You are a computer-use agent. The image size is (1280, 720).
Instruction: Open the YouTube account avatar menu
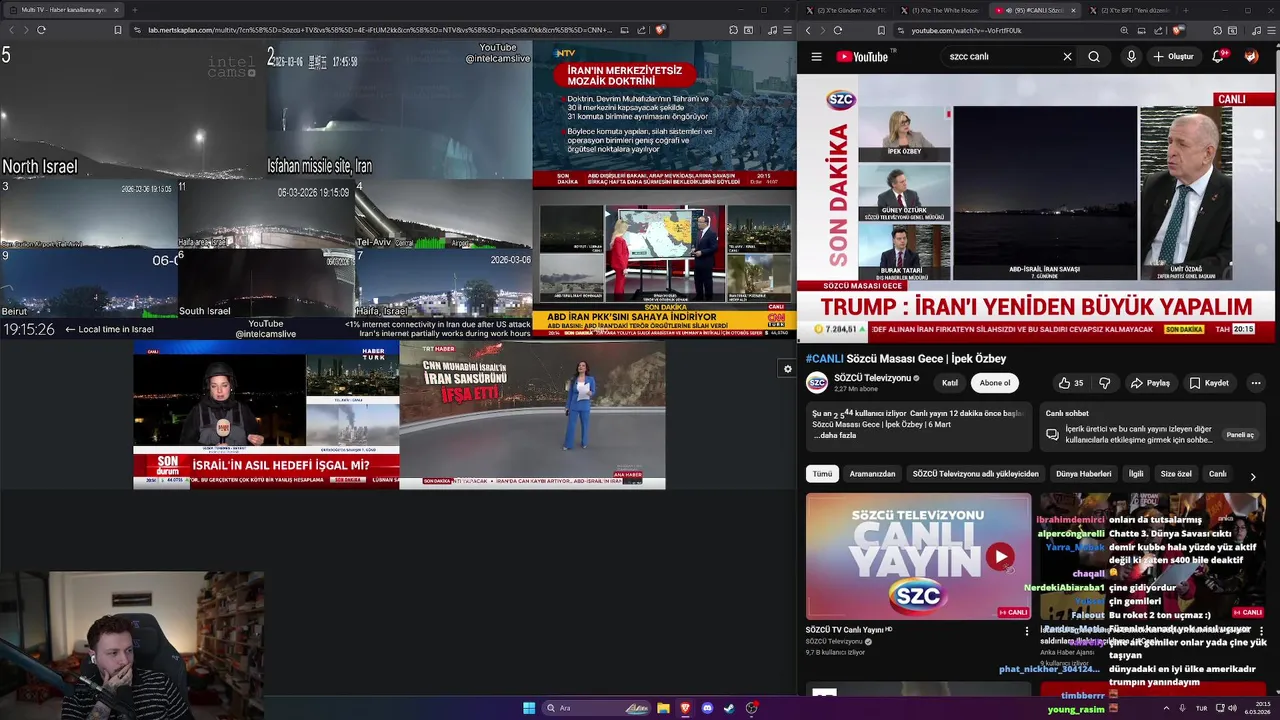(1251, 57)
